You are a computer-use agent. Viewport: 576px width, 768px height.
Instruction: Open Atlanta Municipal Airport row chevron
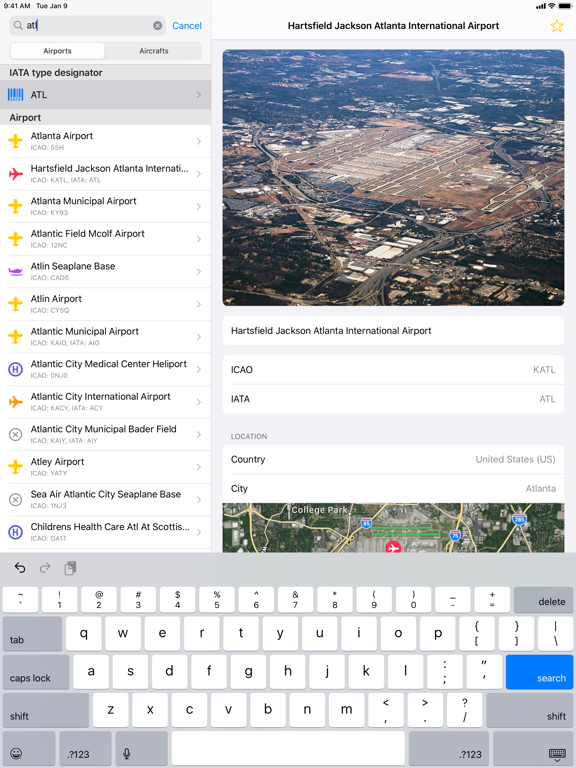tap(199, 206)
